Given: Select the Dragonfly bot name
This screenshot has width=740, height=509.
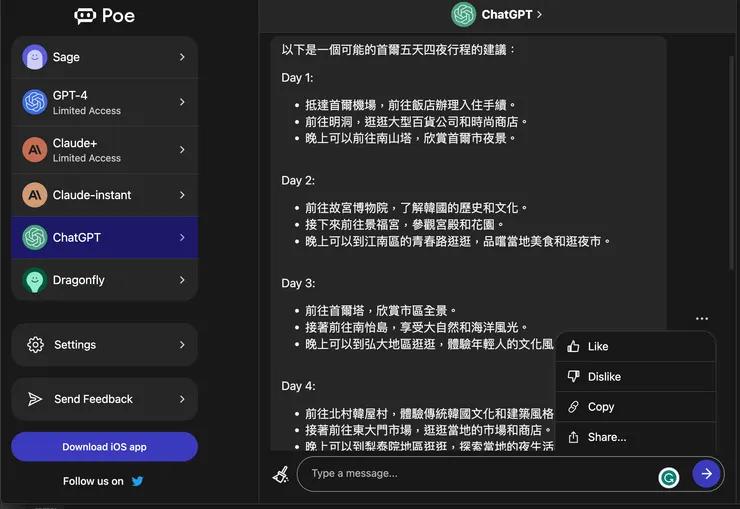Looking at the screenshot, I should [79, 280].
